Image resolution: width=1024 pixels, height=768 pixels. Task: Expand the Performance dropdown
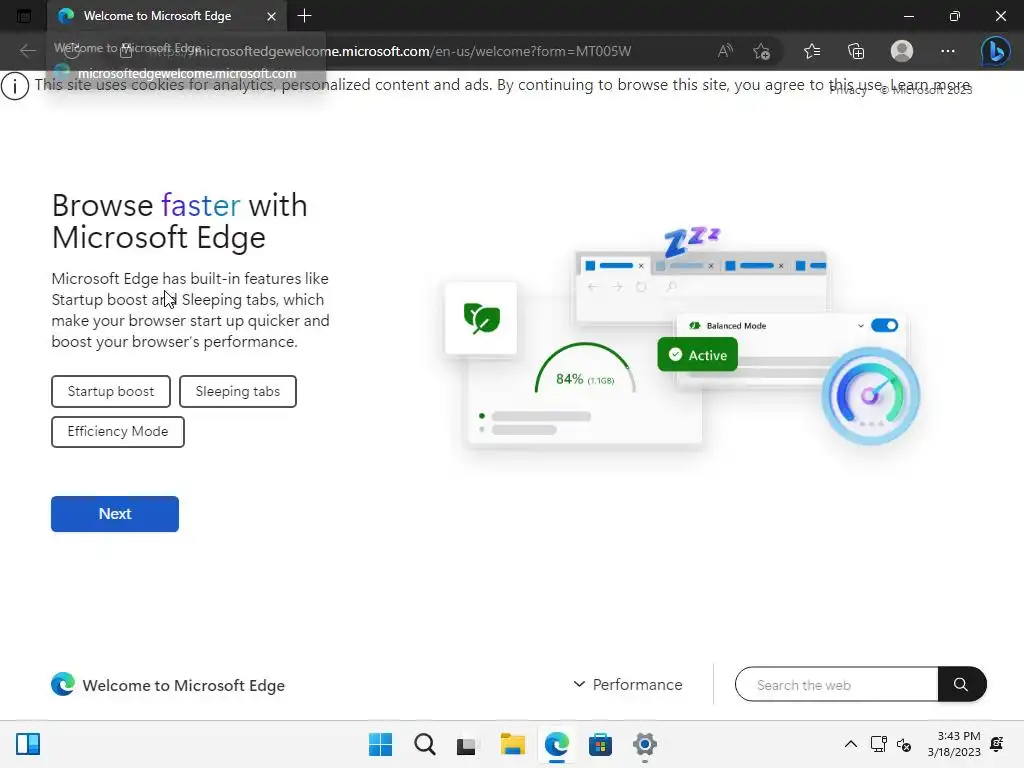coord(628,684)
